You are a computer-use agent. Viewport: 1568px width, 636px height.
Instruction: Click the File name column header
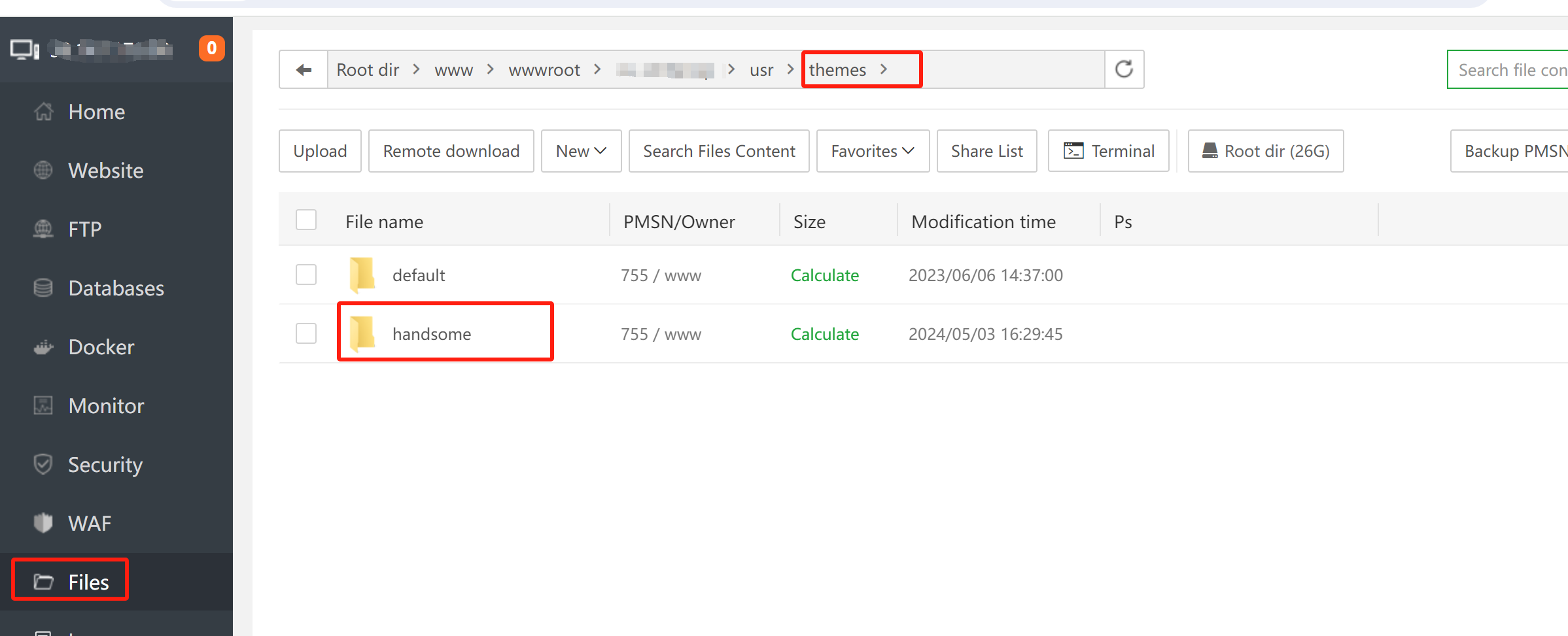(384, 222)
